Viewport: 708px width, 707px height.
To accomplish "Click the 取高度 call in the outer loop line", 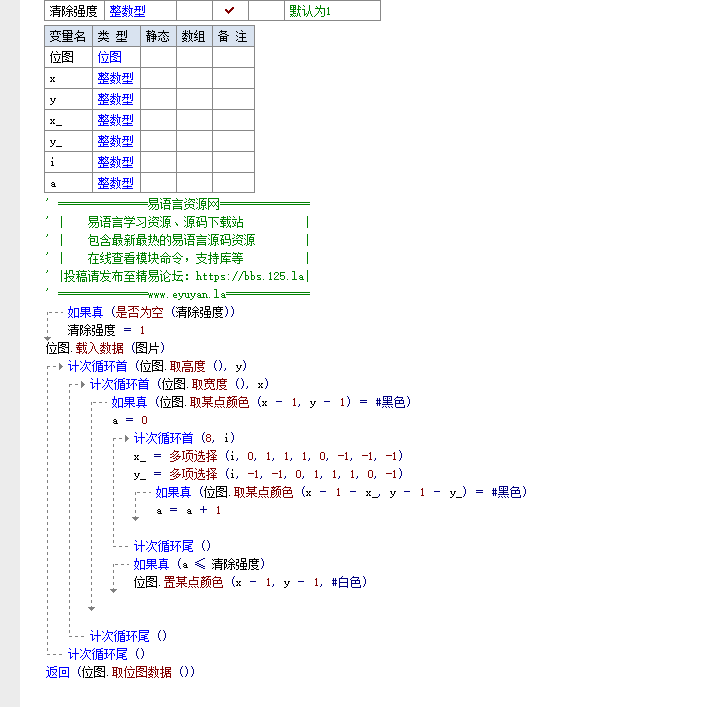I will pyautogui.click(x=187, y=366).
